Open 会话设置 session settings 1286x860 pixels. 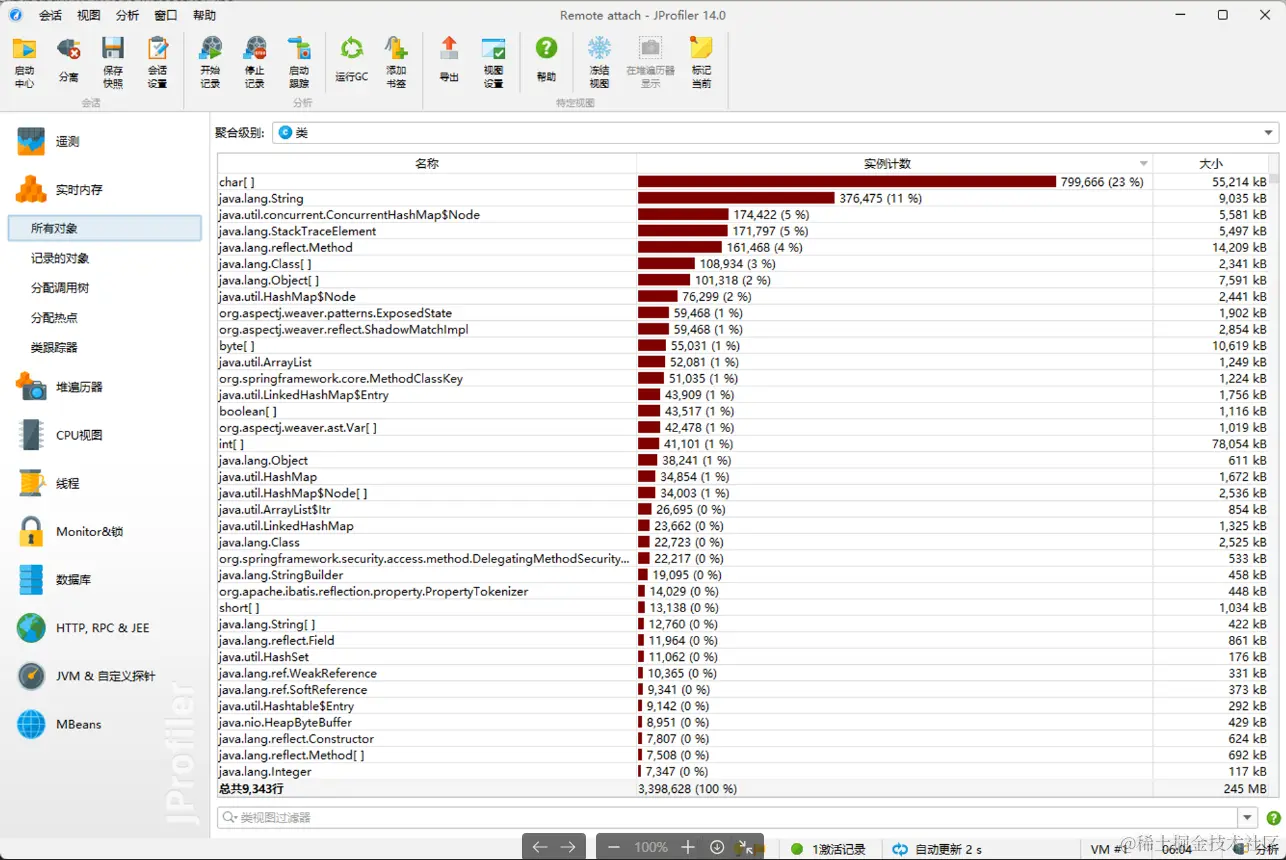click(x=157, y=62)
